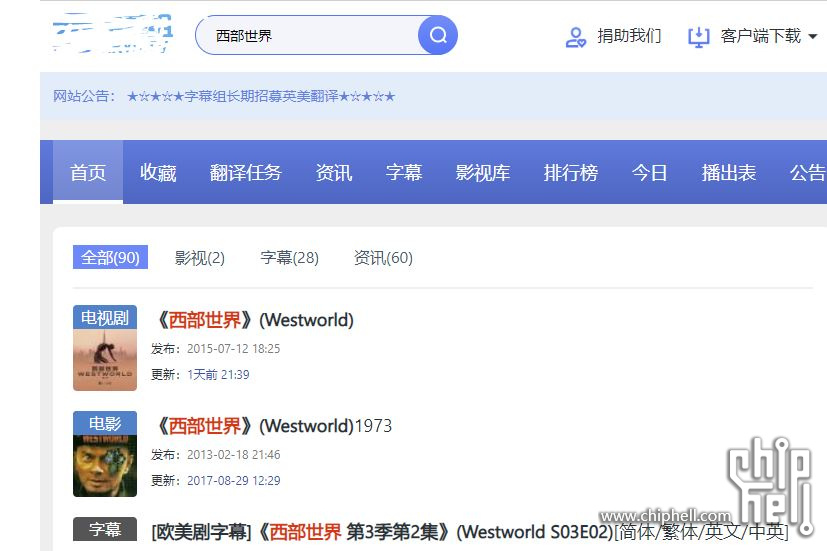Open 影视库 in navigation bar
The width and height of the screenshot is (827, 551).
483,172
